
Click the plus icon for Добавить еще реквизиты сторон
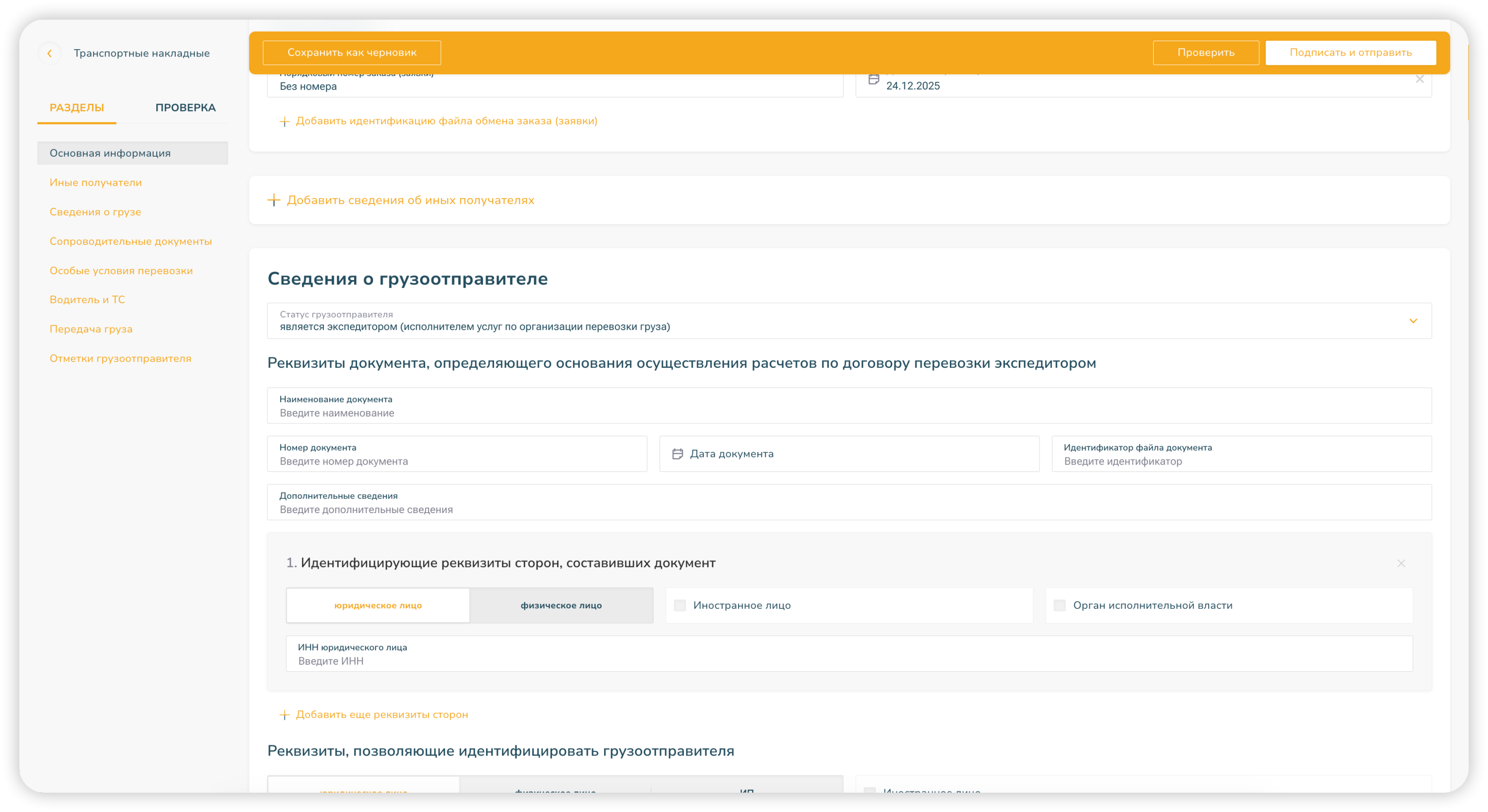284,715
